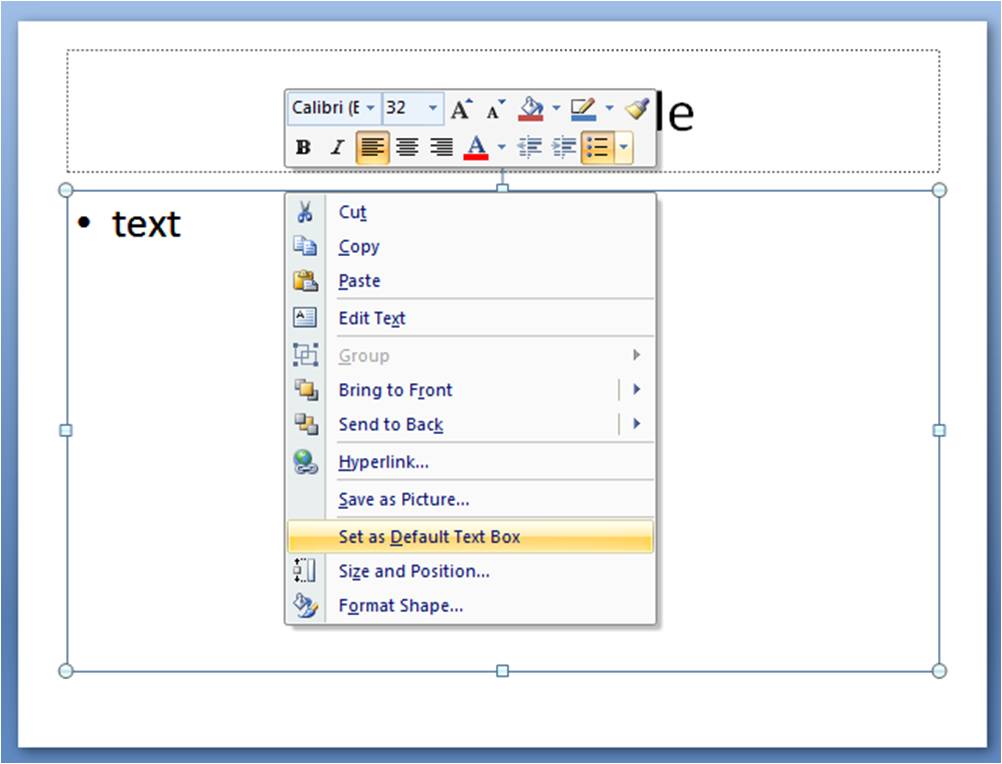
Task: Choose Edit Text from context menu
Action: pyautogui.click(x=371, y=318)
